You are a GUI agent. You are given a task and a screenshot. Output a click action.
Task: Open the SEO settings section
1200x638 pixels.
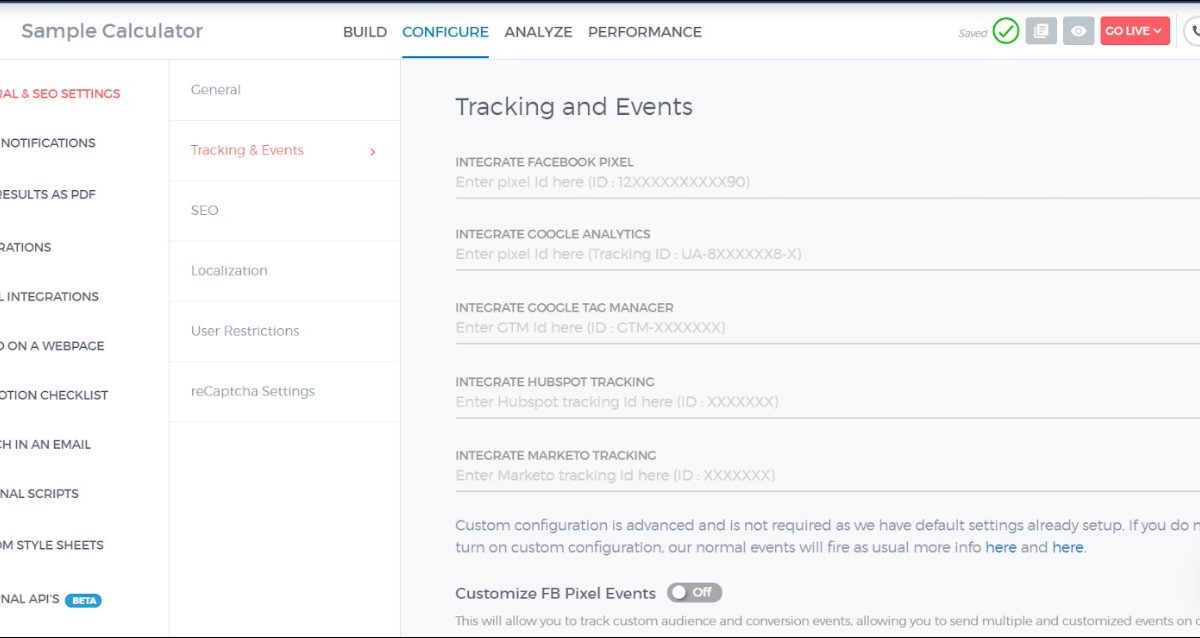[x=205, y=211]
